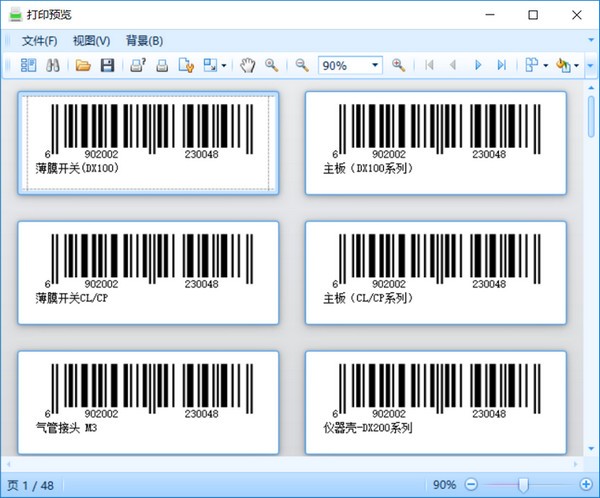Click status bar zoom out minus button

471,485
